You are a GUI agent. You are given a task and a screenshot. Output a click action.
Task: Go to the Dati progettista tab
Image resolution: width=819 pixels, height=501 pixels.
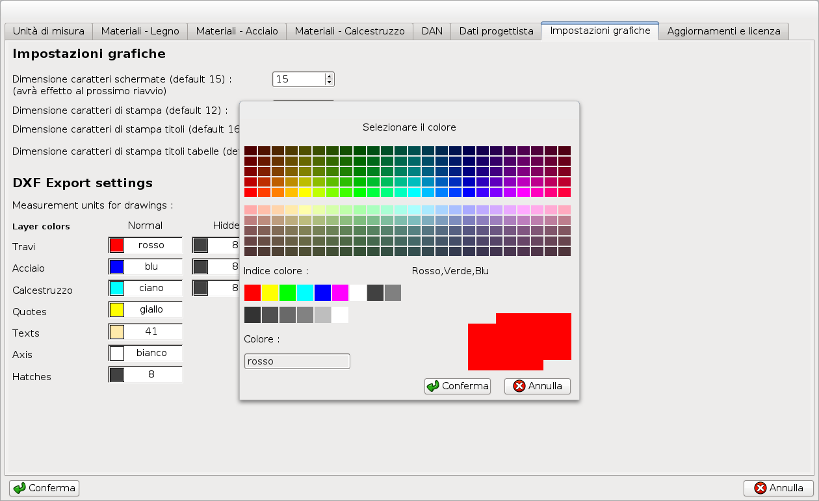(496, 31)
